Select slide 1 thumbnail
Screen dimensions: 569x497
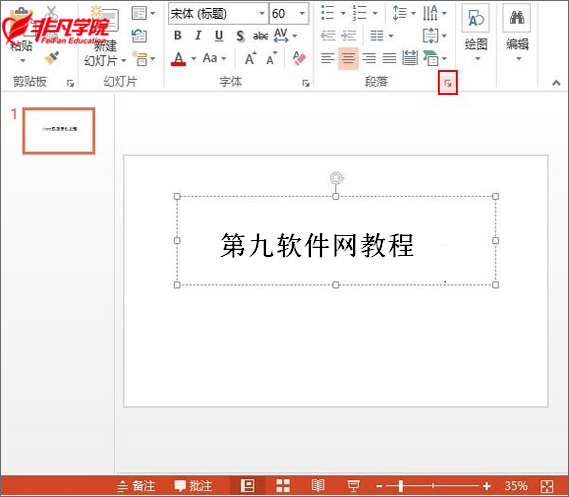[x=59, y=131]
